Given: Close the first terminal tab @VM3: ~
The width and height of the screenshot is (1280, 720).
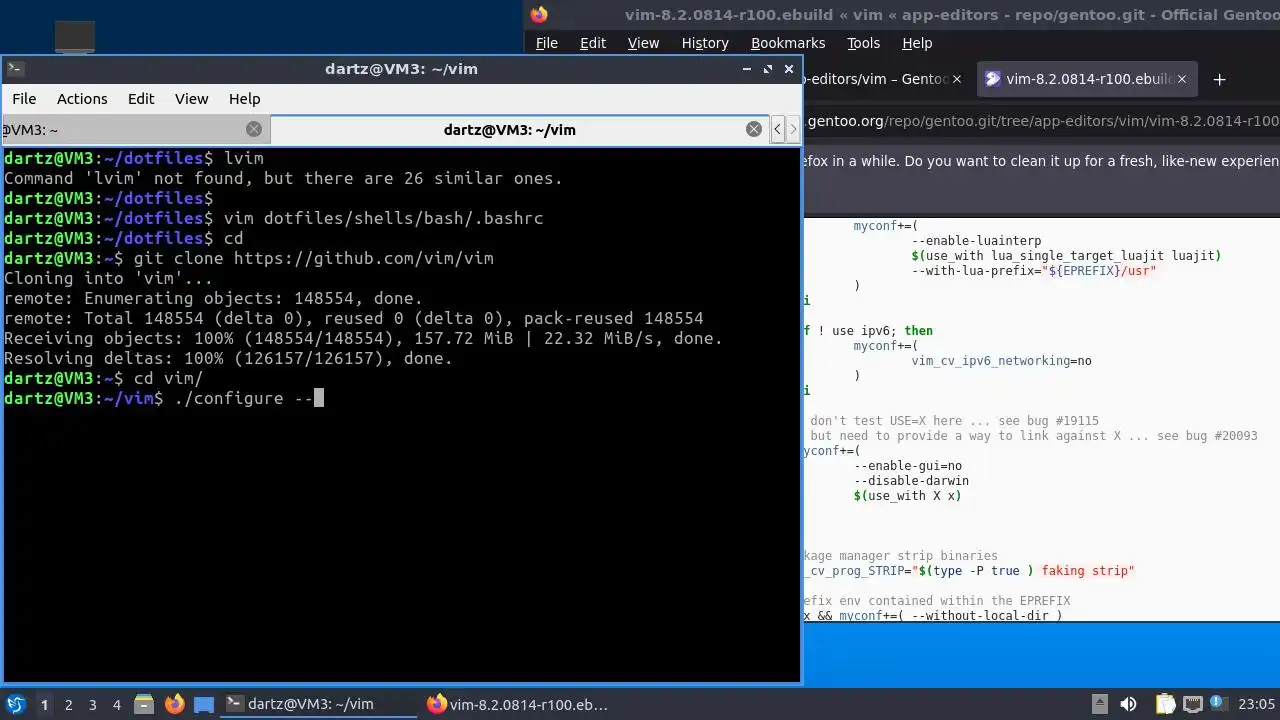Looking at the screenshot, I should tap(254, 129).
